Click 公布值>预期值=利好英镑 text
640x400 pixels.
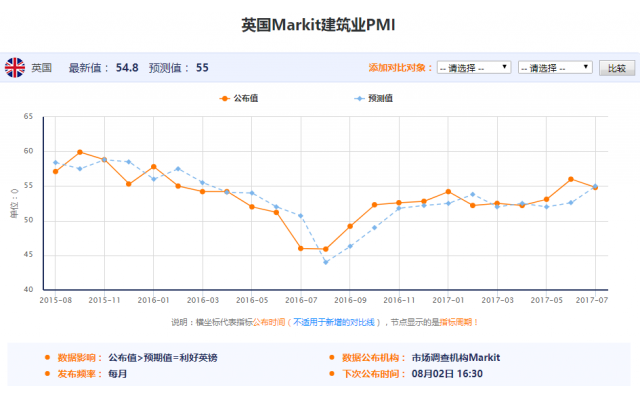click(163, 358)
